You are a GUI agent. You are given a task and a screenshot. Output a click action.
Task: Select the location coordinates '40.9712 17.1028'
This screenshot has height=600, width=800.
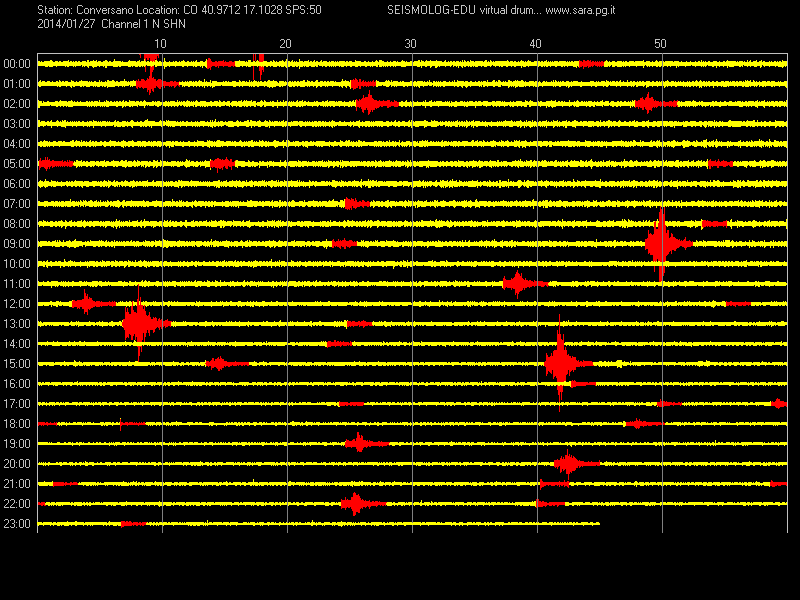(x=242, y=10)
